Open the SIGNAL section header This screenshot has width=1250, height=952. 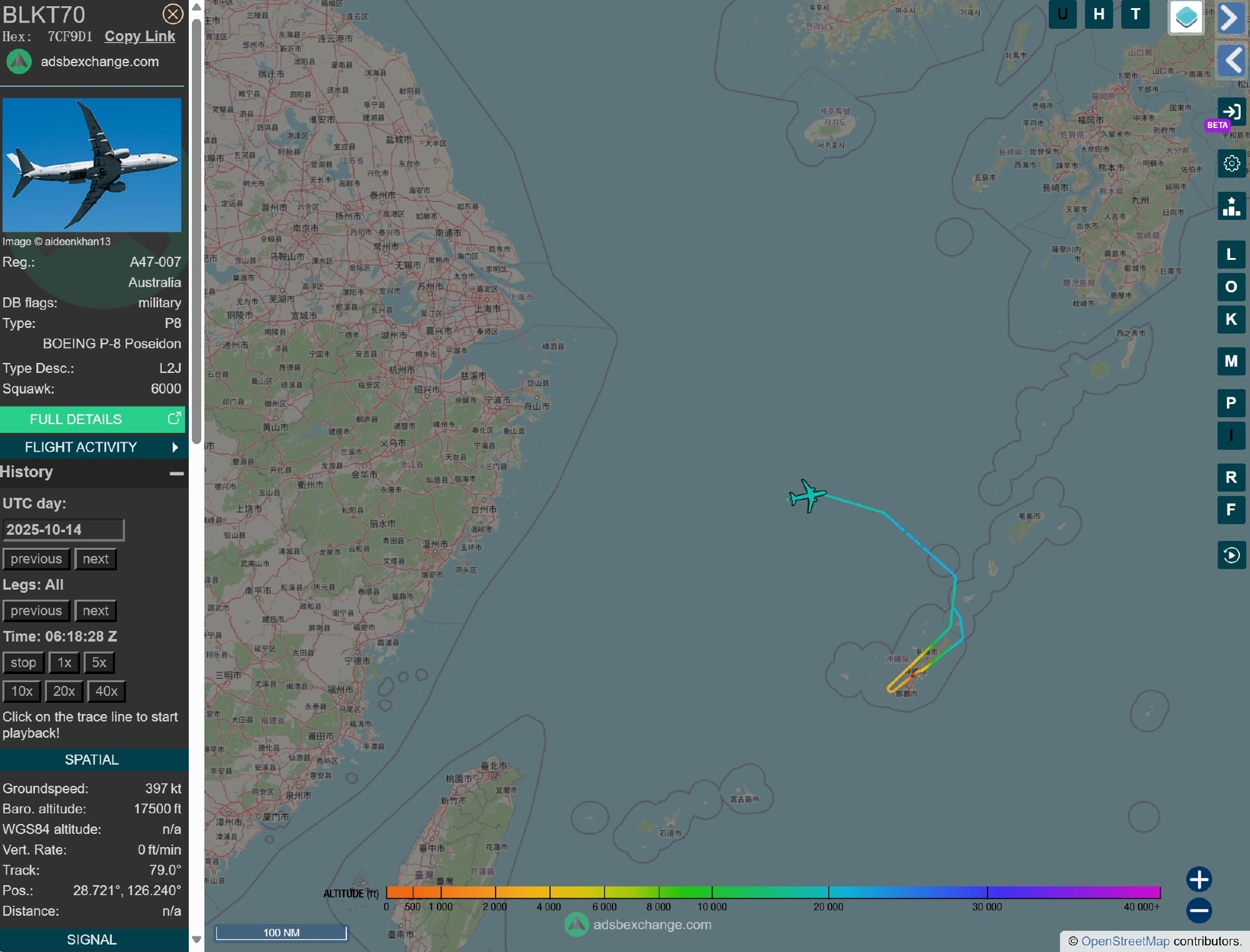coord(92,940)
